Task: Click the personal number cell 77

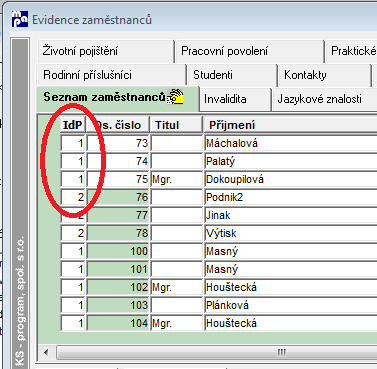Action: coord(118,215)
